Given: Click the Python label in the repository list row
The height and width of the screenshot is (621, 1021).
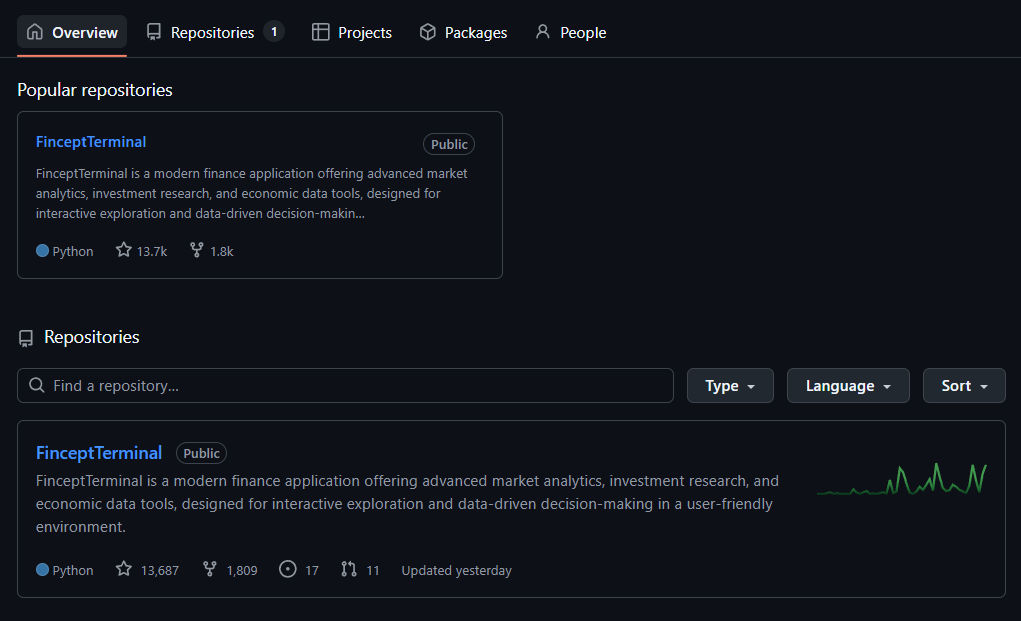Looking at the screenshot, I should (73, 571).
